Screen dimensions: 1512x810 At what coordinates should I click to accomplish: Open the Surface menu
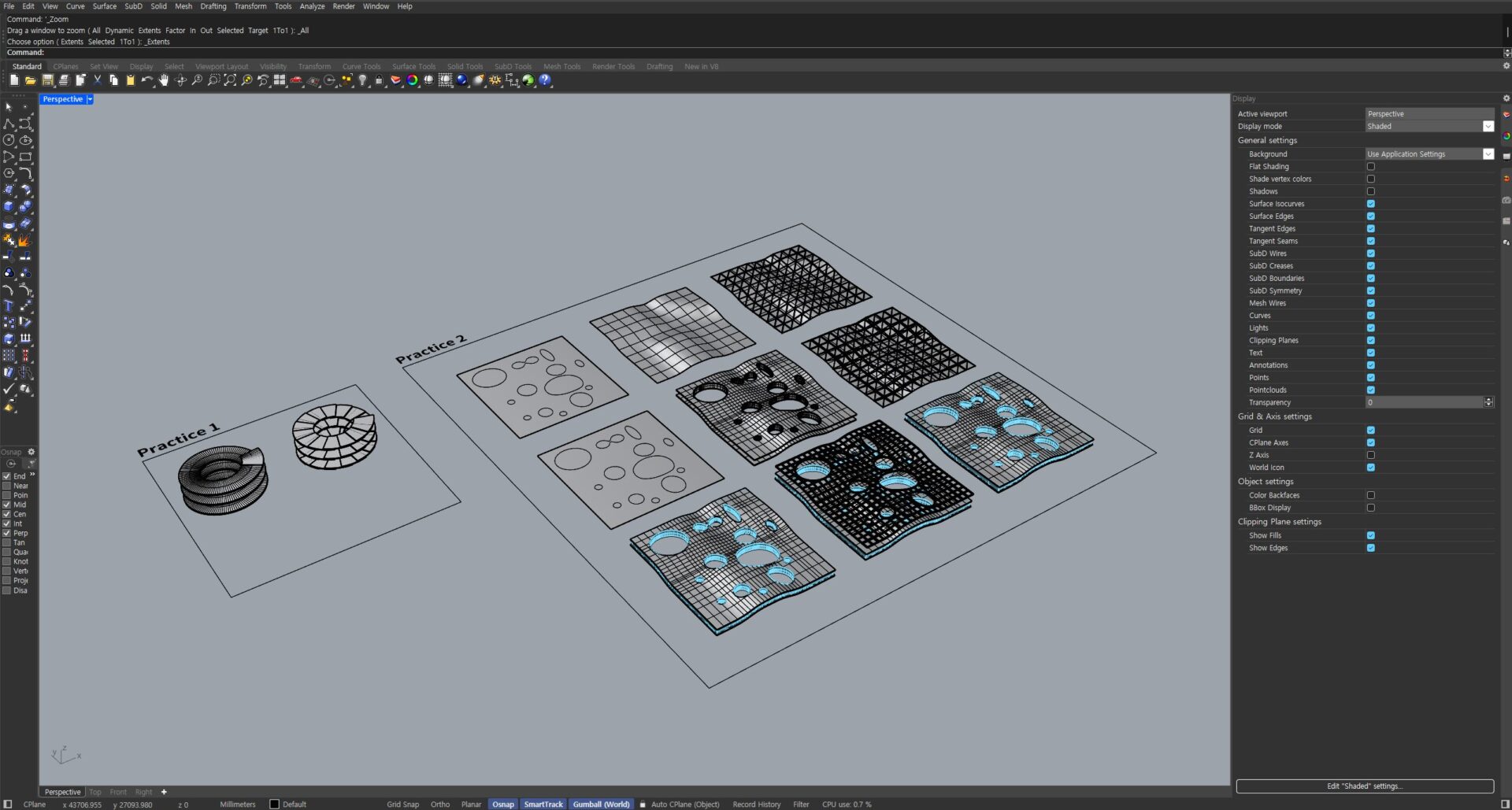104,6
